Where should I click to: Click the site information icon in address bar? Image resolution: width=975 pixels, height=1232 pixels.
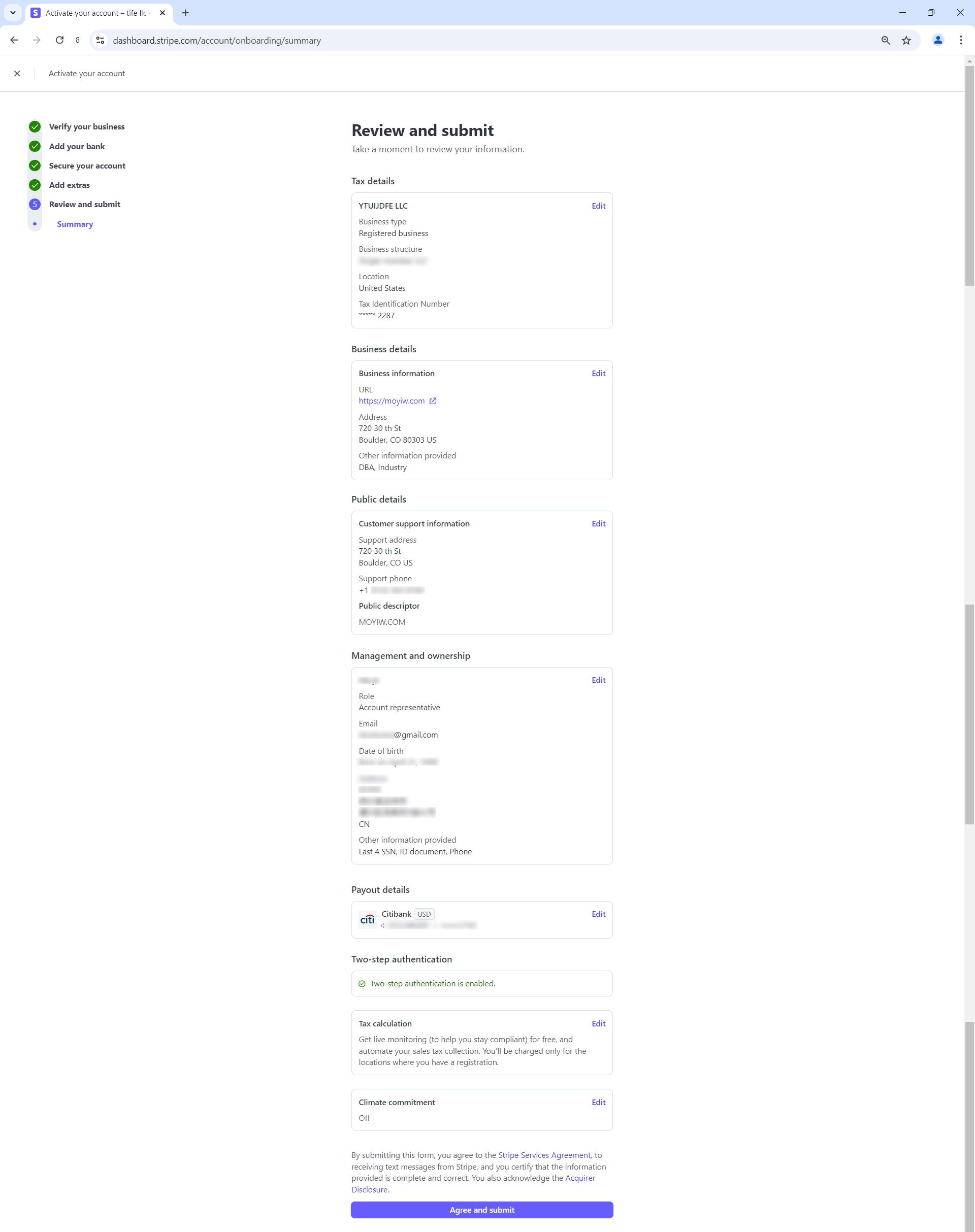coord(101,40)
